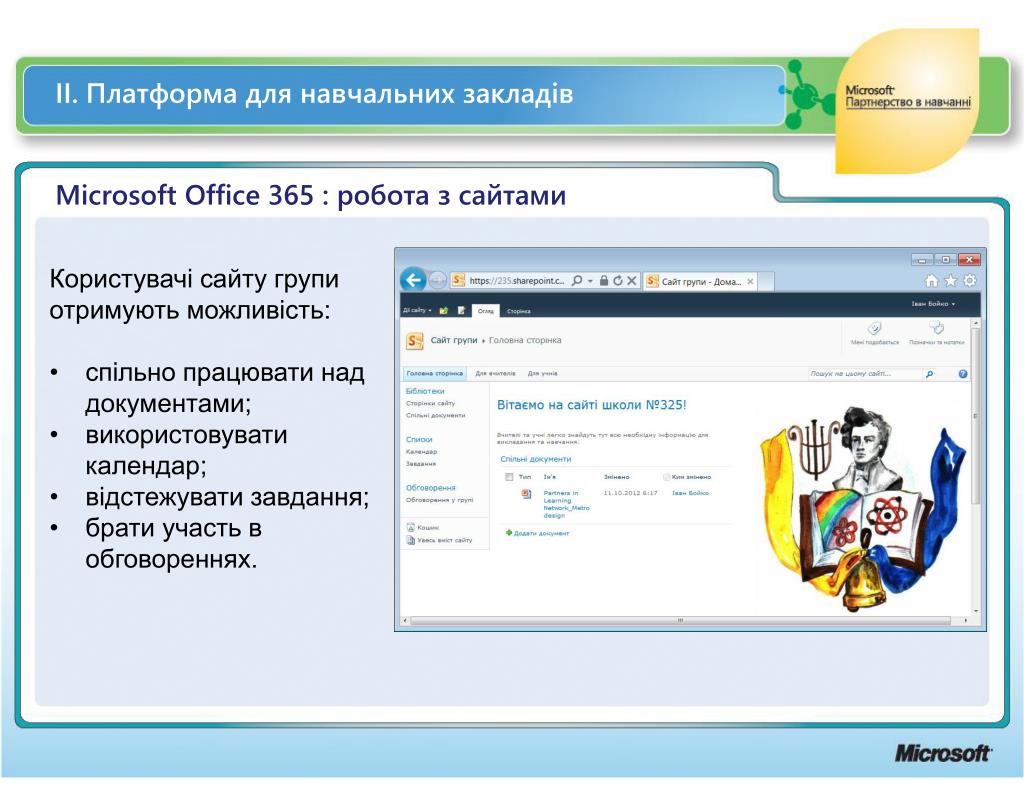Open the 'Іван Бойко' user menu
The width and height of the screenshot is (1024, 789).
tap(933, 304)
